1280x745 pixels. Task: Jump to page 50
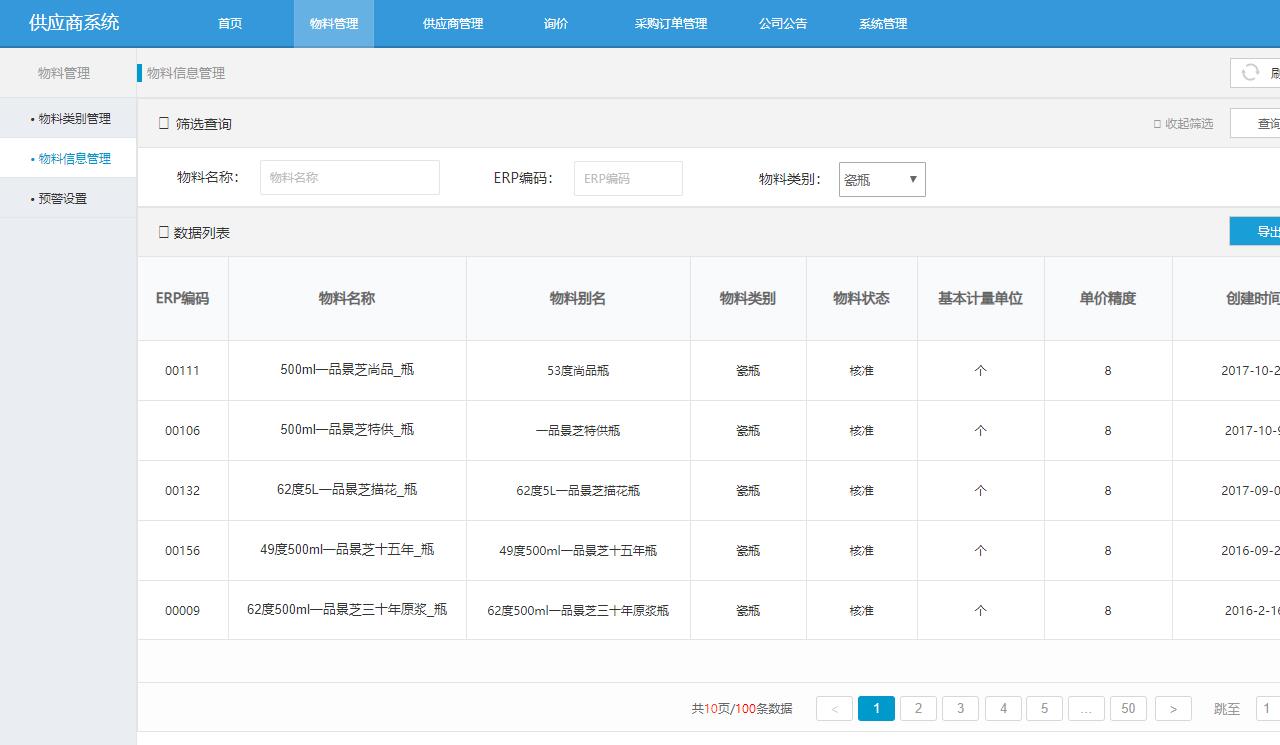(x=1128, y=708)
